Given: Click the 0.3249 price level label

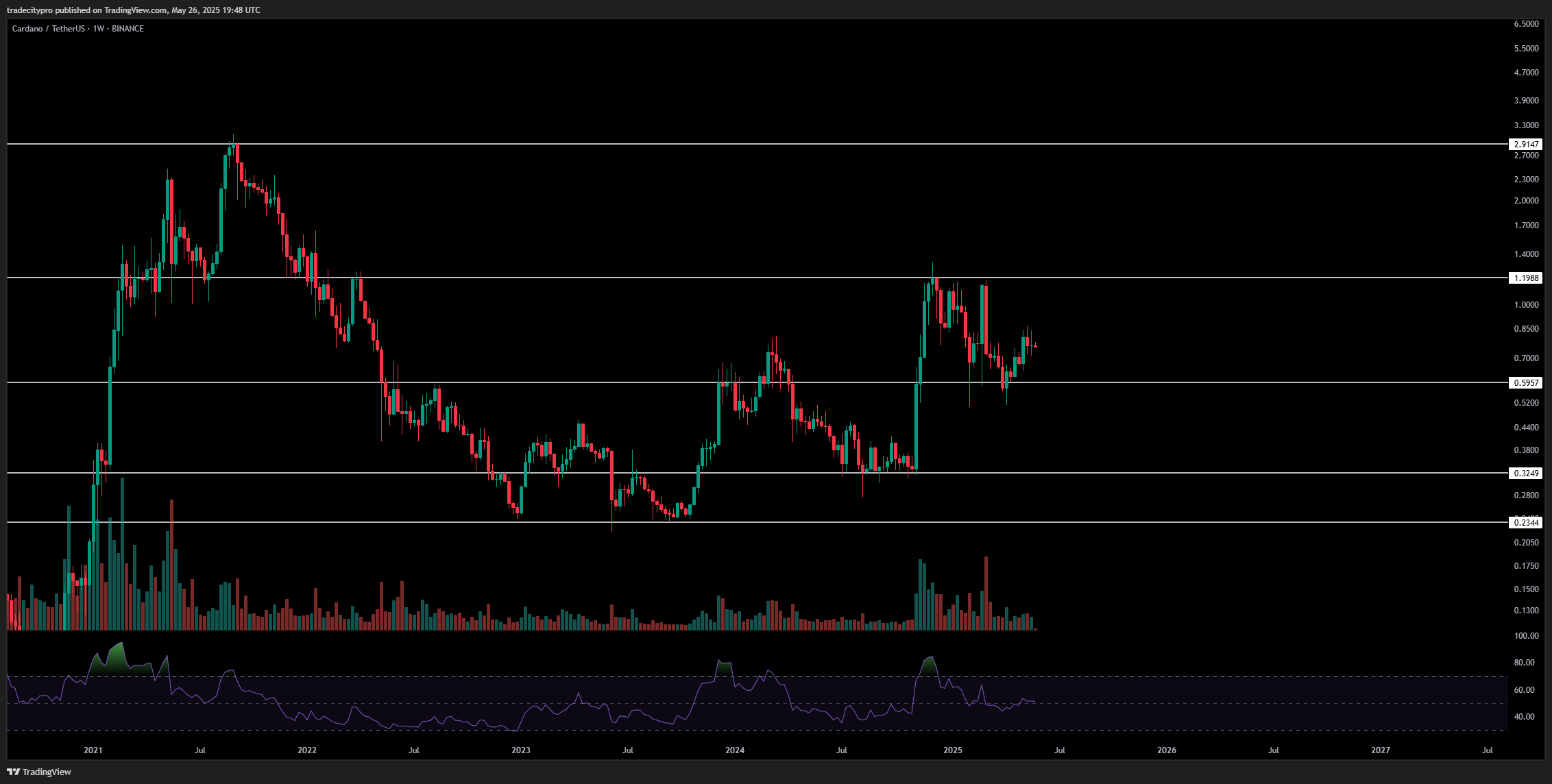Looking at the screenshot, I should pos(1526,473).
